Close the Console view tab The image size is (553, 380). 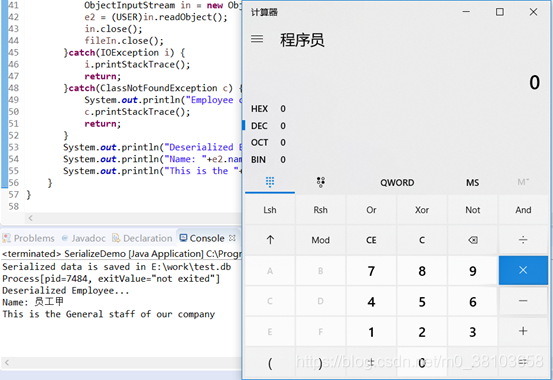232,238
